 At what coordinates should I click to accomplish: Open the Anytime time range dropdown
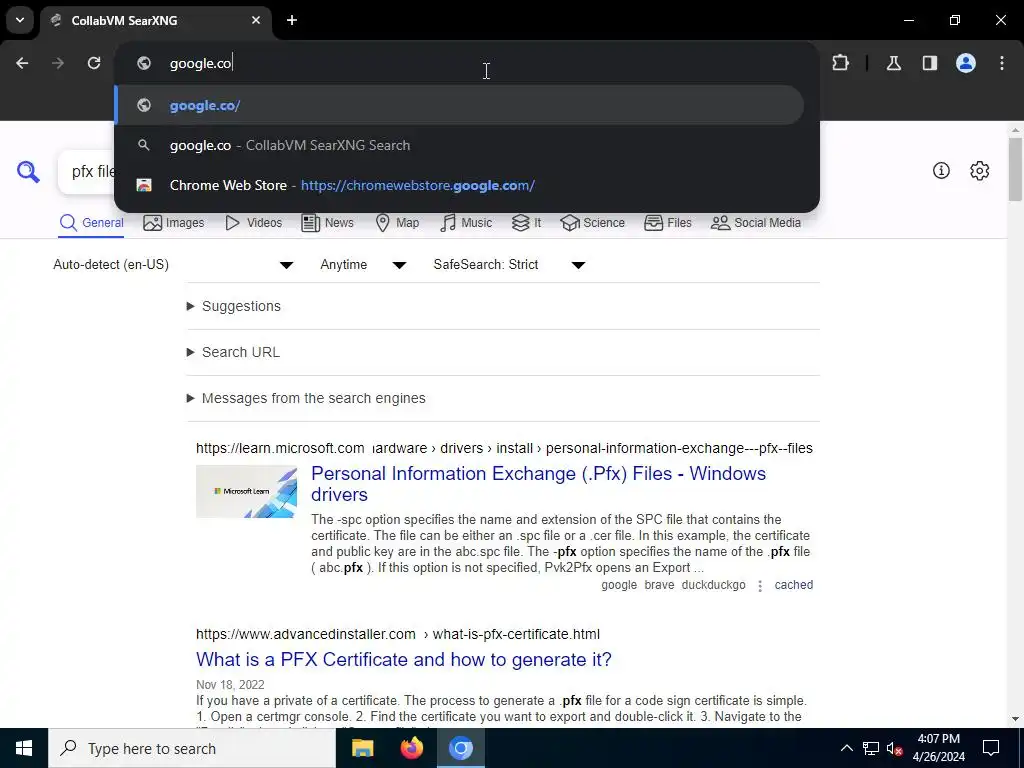point(363,264)
